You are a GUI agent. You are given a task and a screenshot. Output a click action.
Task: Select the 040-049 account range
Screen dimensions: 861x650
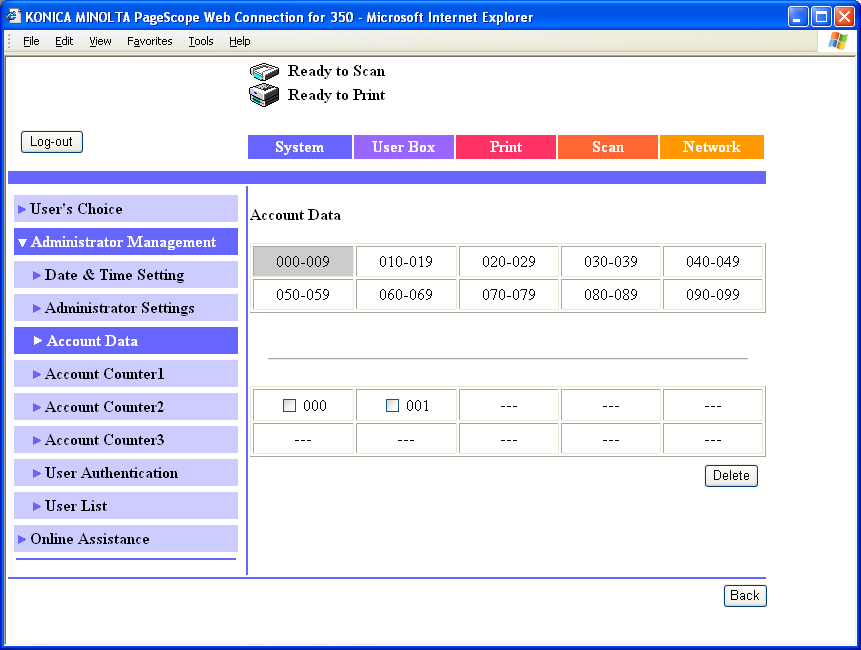point(713,261)
